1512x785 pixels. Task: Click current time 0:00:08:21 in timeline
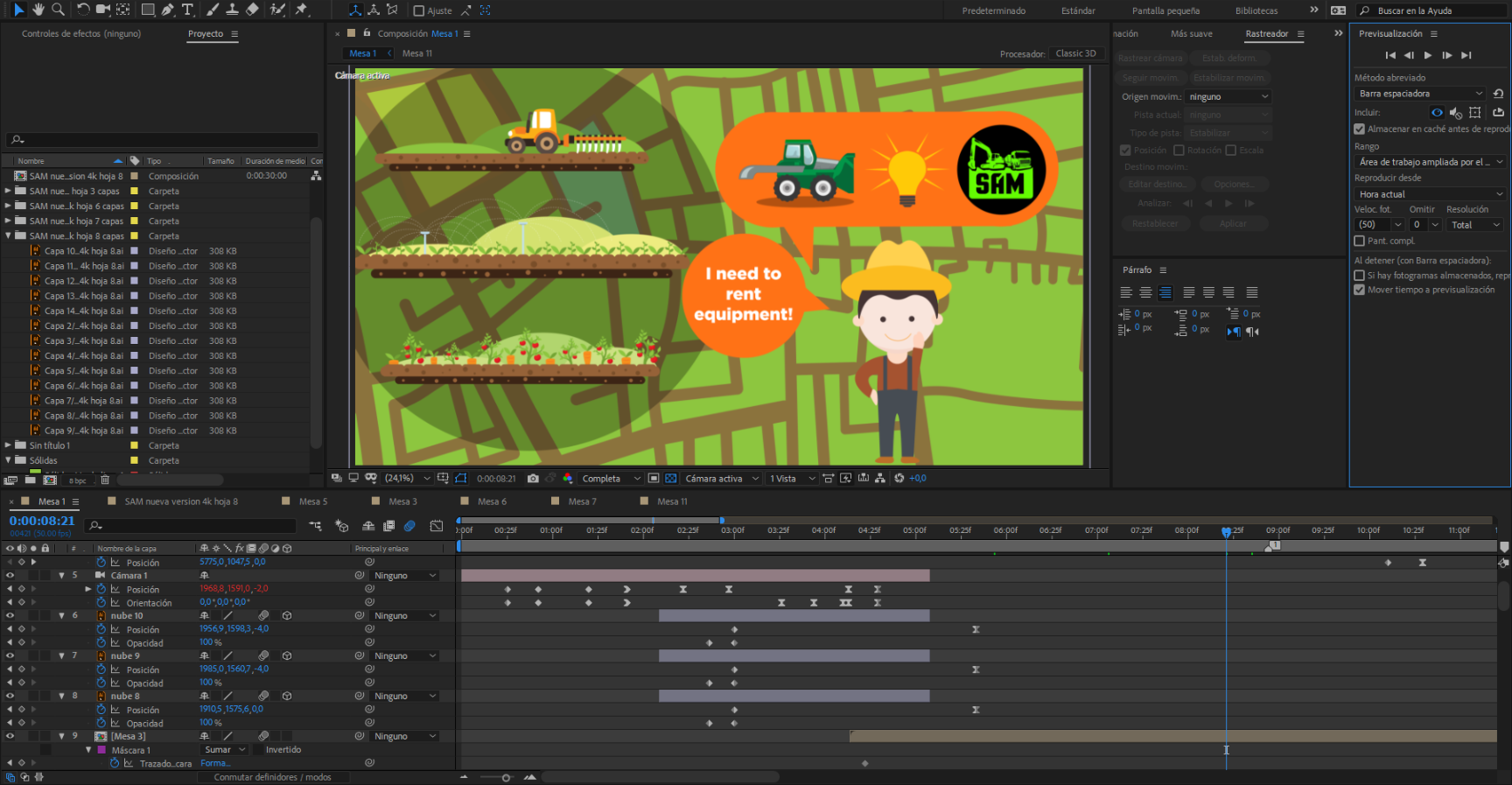pos(42,521)
